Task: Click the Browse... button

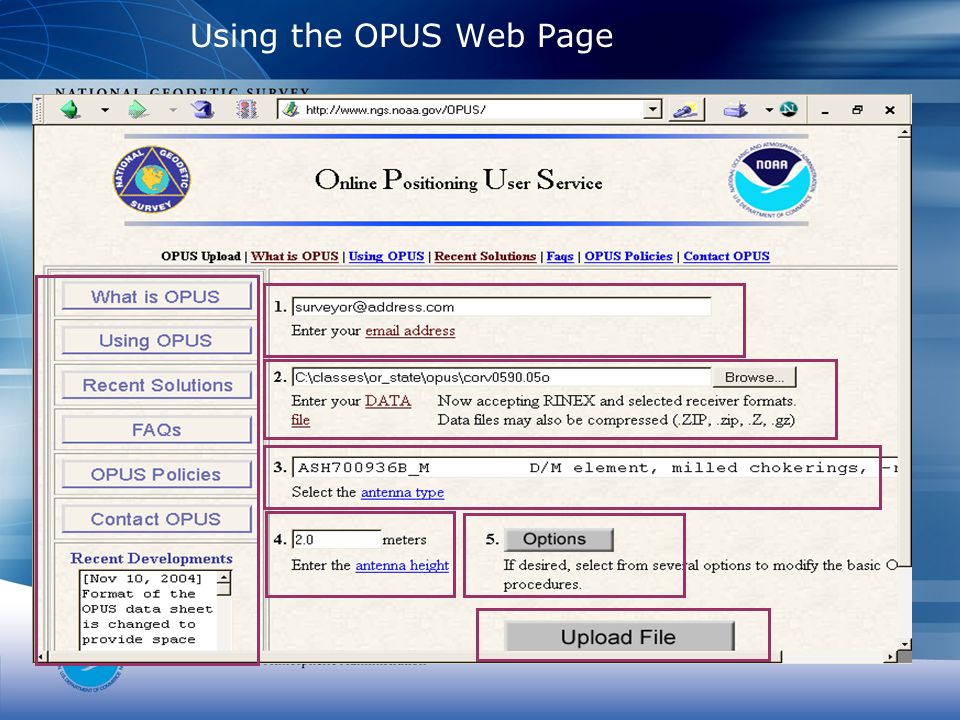Action: pos(754,377)
